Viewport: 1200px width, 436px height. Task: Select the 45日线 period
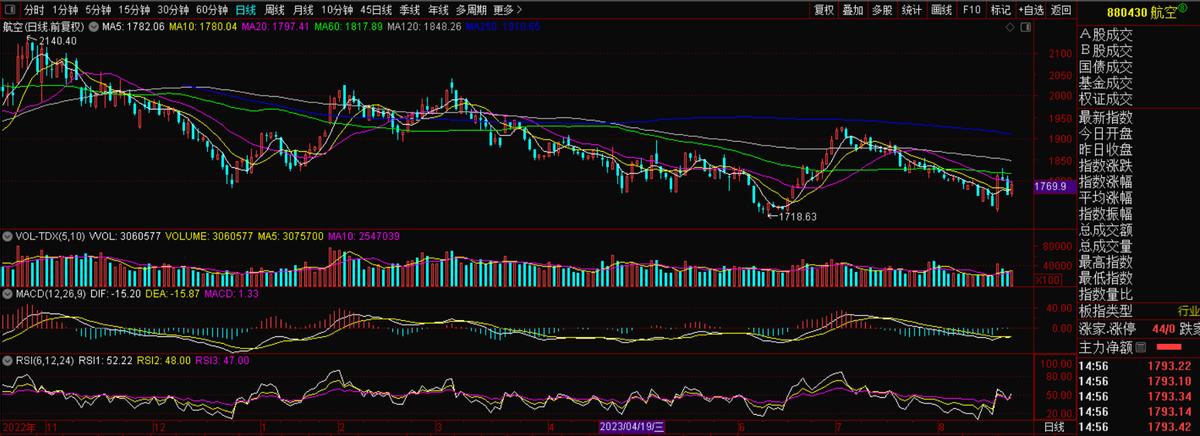point(376,9)
